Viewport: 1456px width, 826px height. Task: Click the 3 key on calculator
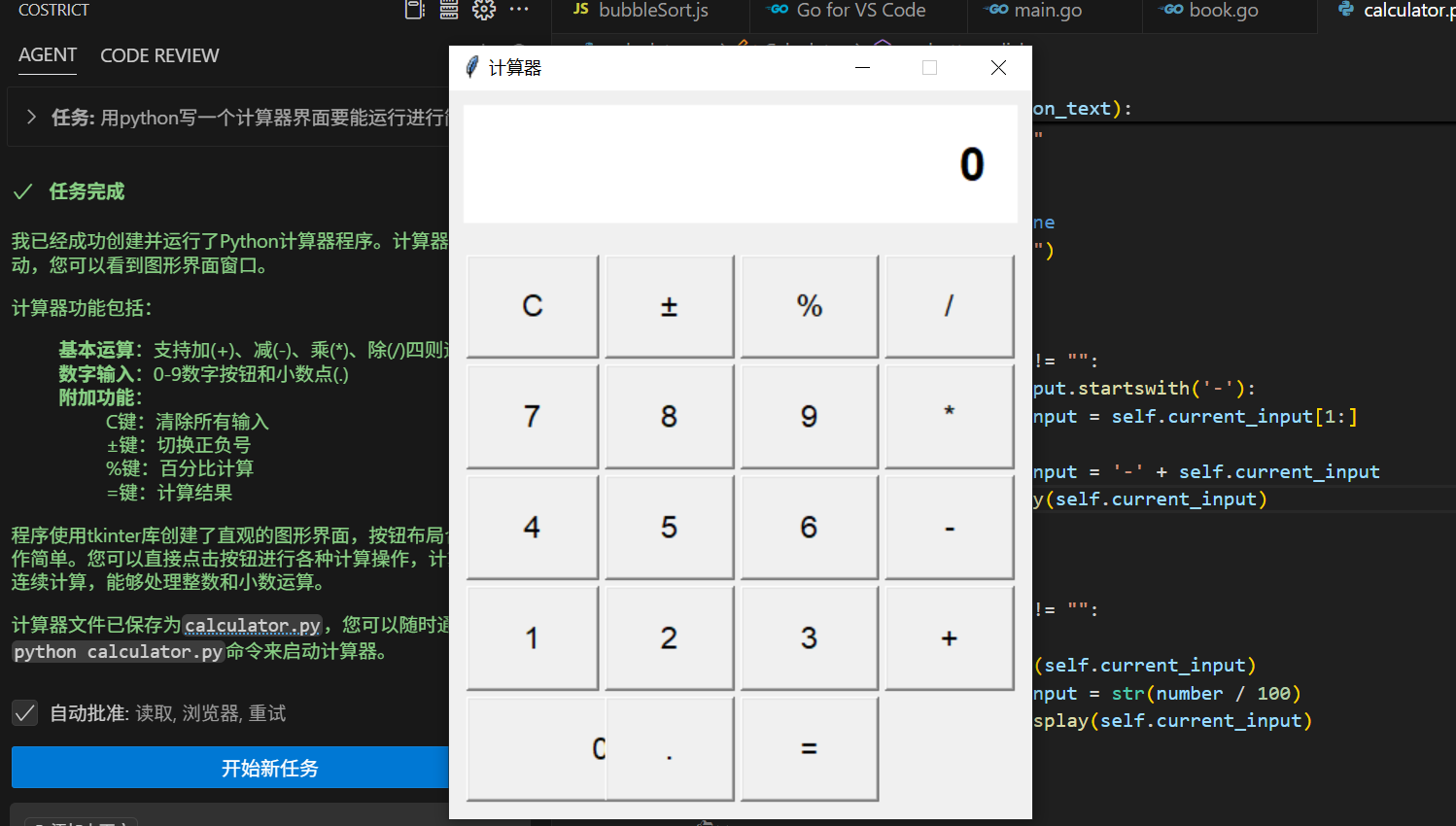click(x=809, y=638)
